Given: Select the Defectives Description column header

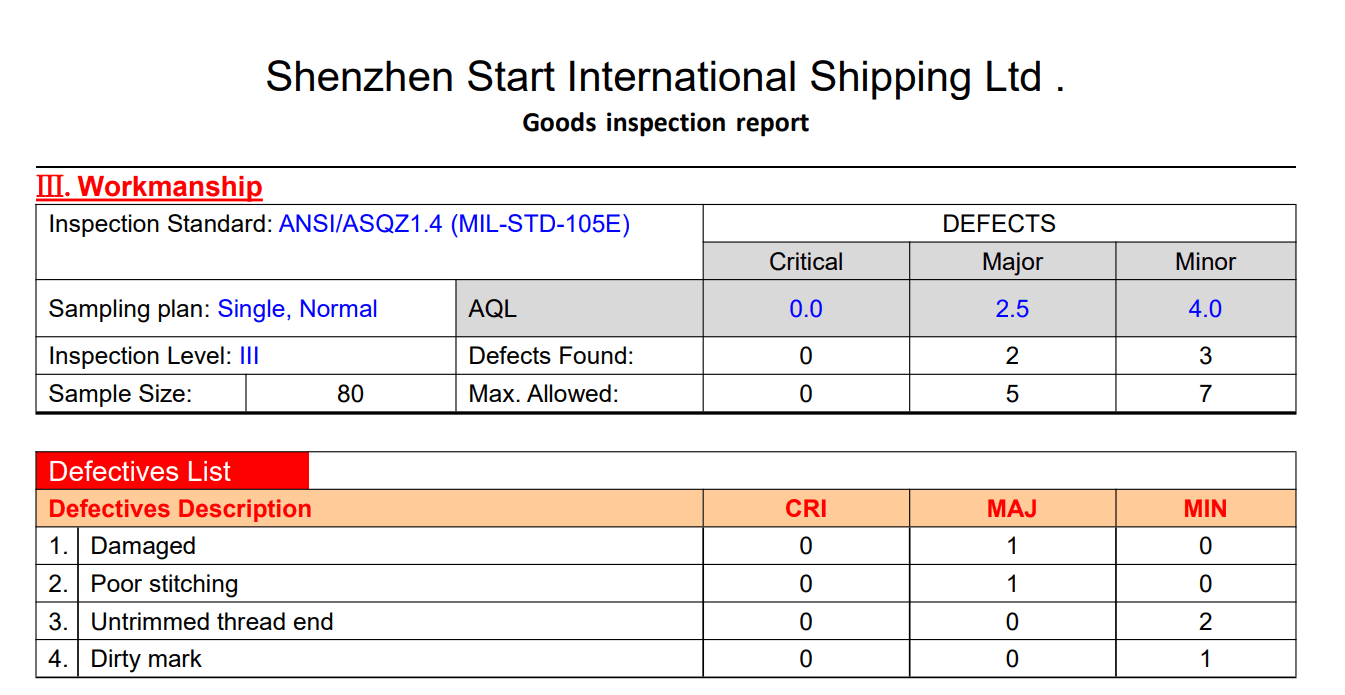Looking at the screenshot, I should (180, 509).
